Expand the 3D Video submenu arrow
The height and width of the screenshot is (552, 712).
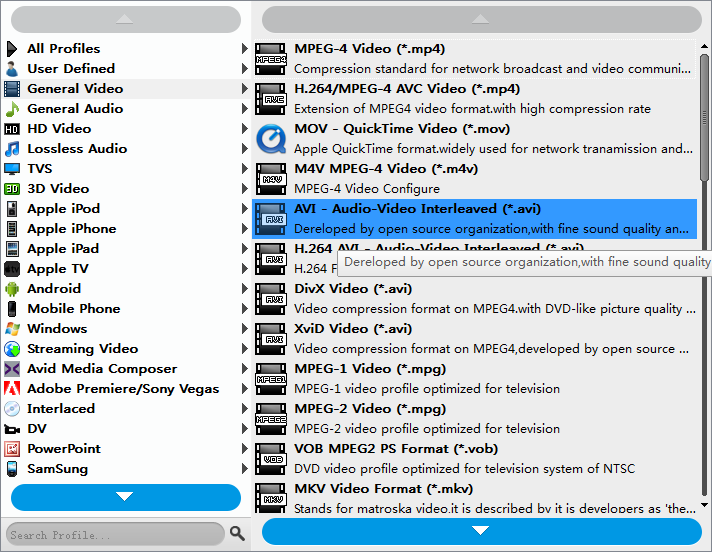(x=244, y=189)
